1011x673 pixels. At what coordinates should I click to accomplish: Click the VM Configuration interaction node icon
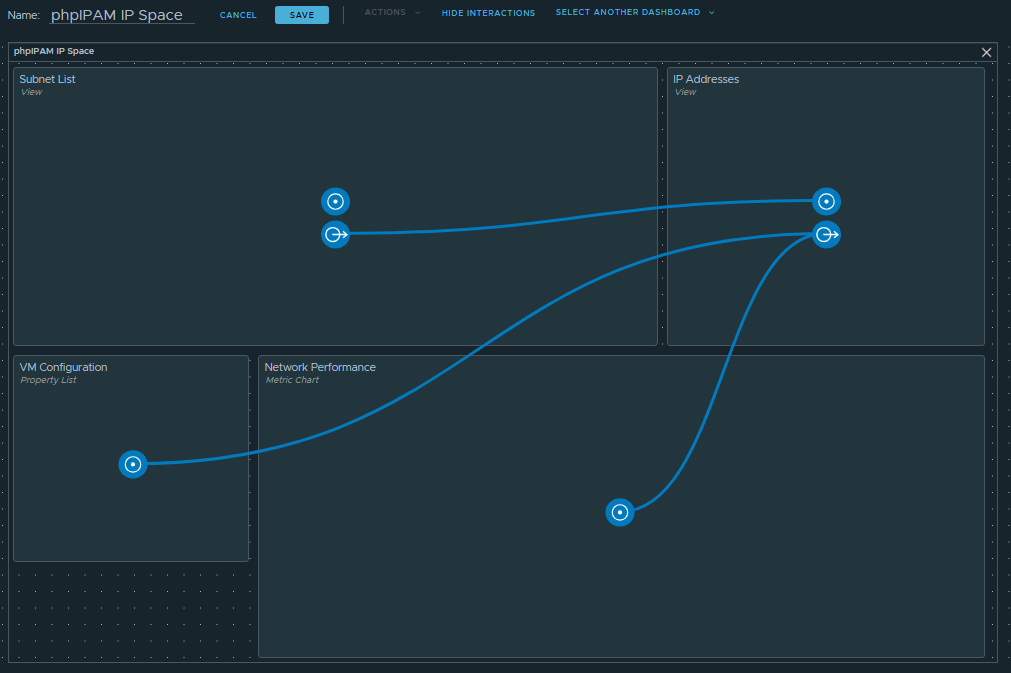click(133, 464)
